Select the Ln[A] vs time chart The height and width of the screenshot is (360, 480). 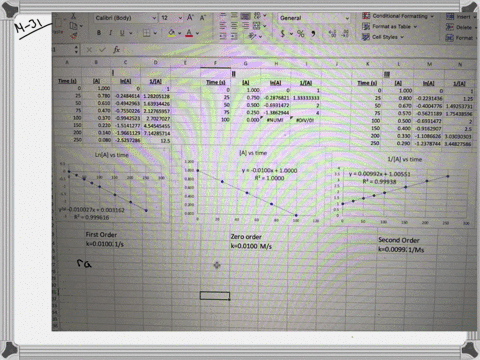pyautogui.click(x=112, y=186)
